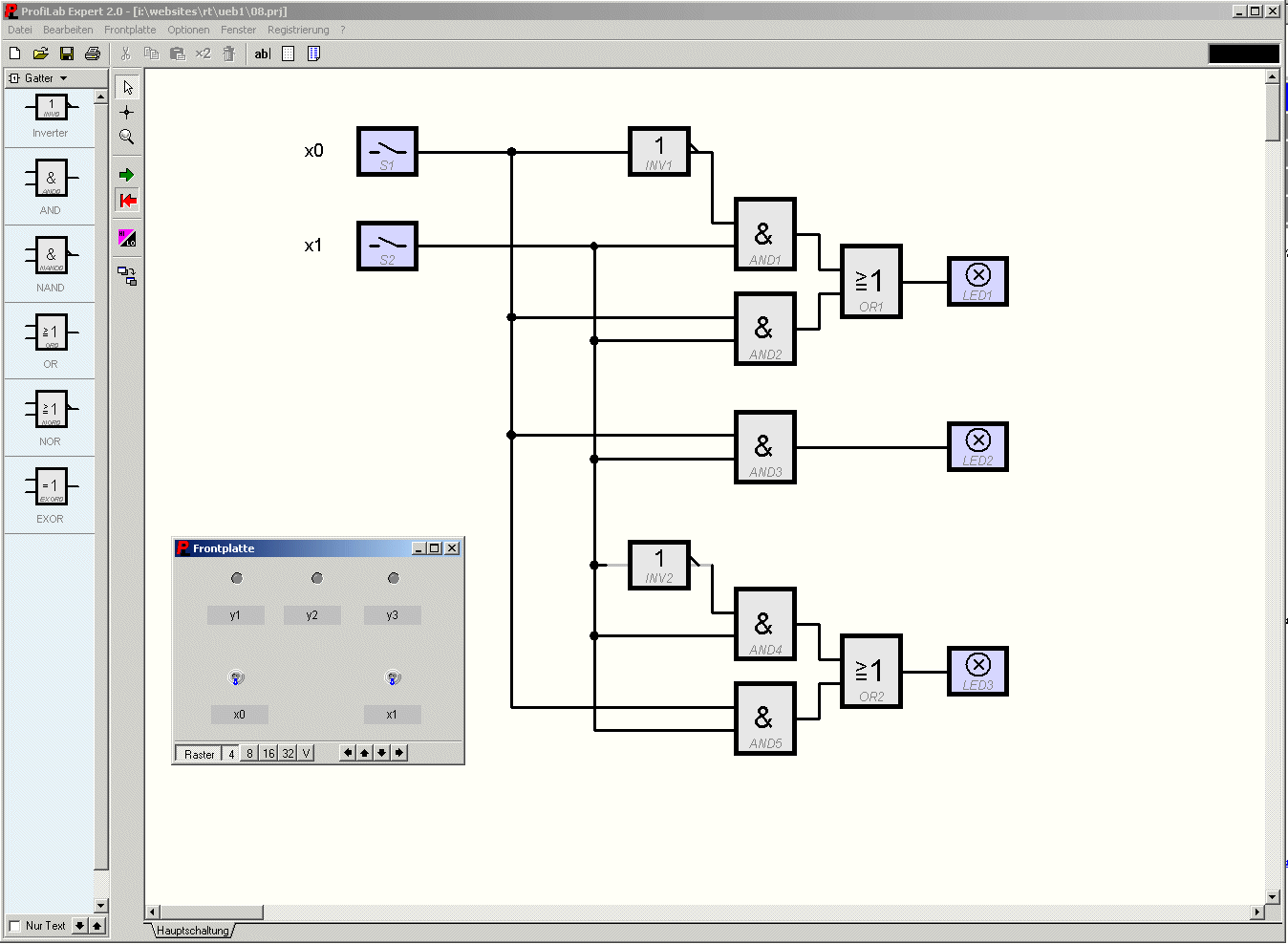This screenshot has width=1288, height=944.
Task: Click the ab| text label tool
Action: (263, 54)
